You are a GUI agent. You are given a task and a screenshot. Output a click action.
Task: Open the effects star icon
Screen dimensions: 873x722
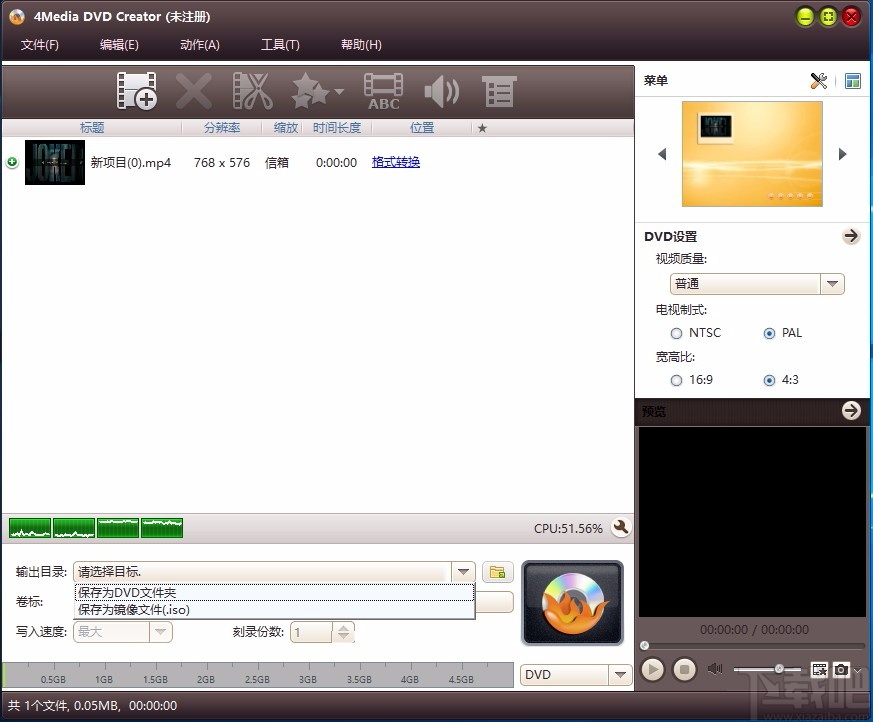coord(310,90)
